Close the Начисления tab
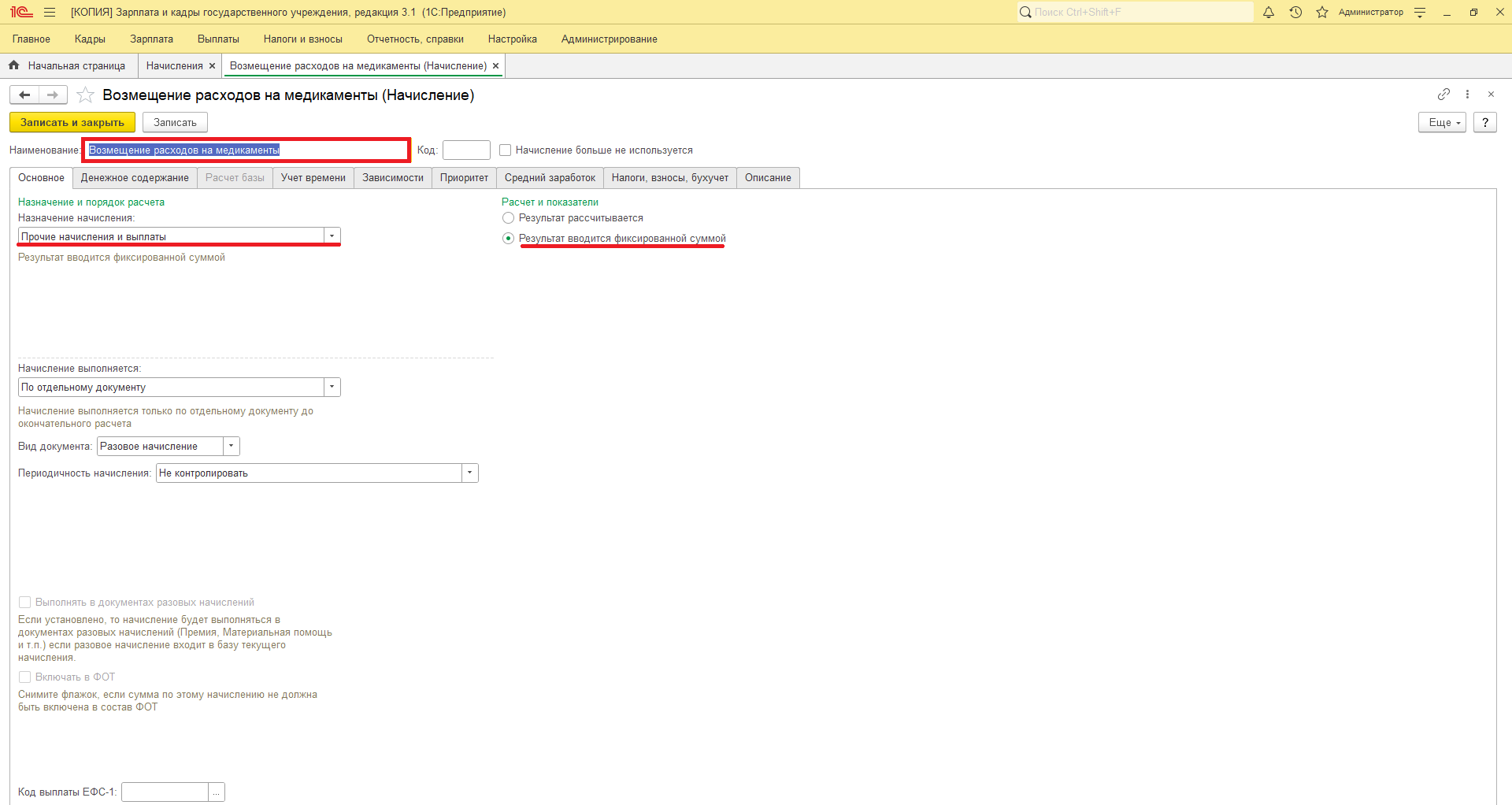This screenshot has height=805, width=1512. click(212, 66)
